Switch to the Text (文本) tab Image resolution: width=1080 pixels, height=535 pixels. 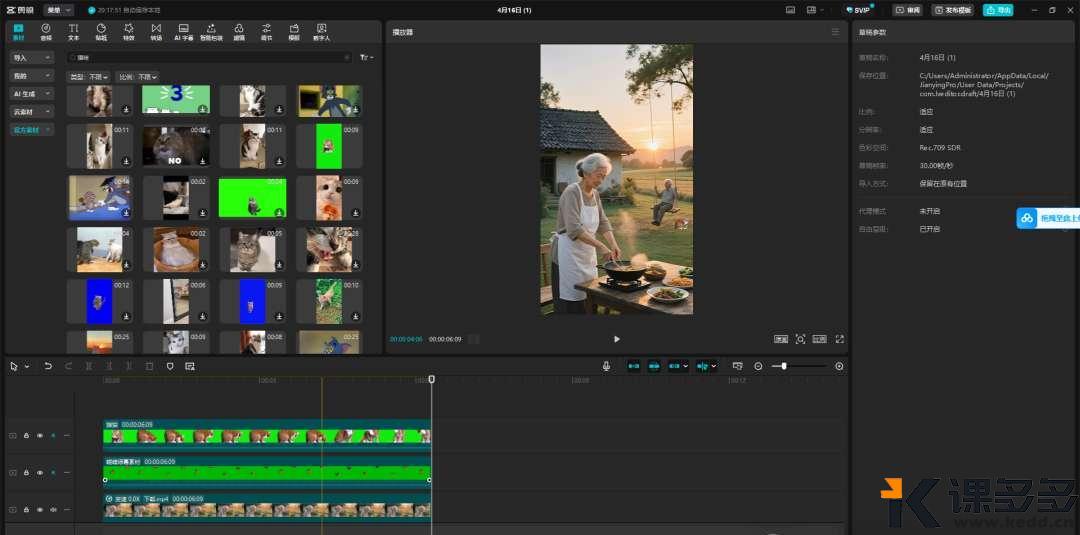pyautogui.click(x=73, y=31)
